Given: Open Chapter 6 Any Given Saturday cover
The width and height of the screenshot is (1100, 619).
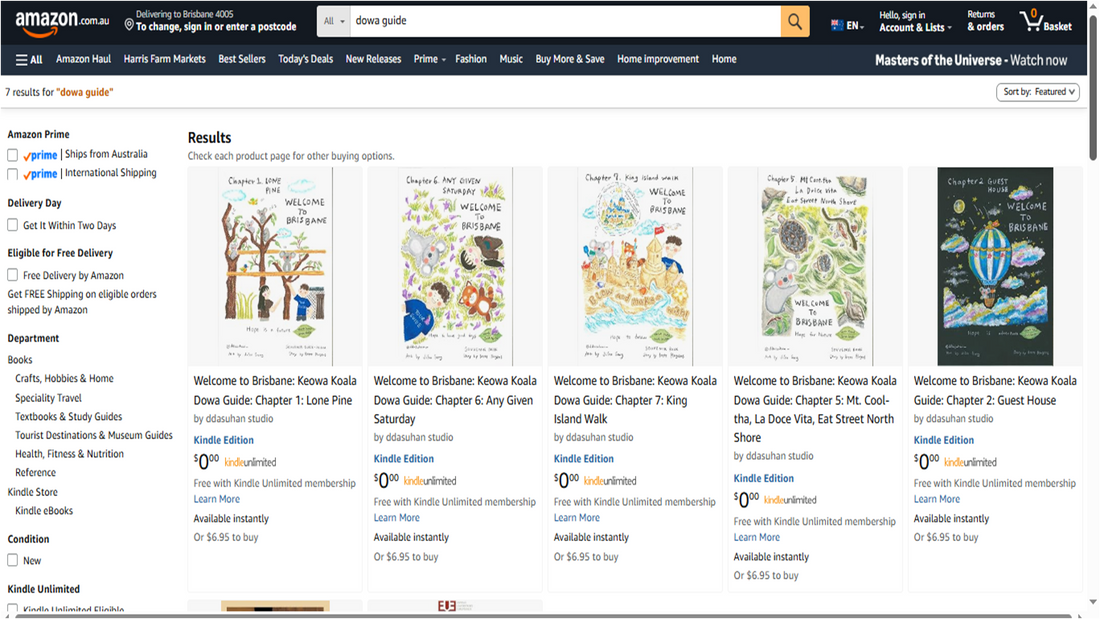Looking at the screenshot, I should point(455,266).
